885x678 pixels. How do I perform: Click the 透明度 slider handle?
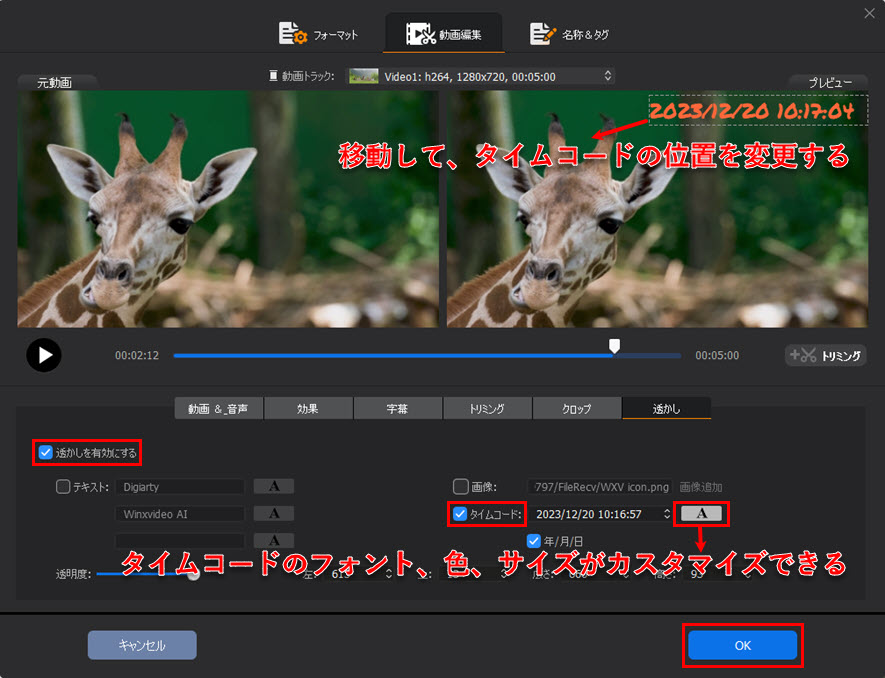pyautogui.click(x=194, y=574)
